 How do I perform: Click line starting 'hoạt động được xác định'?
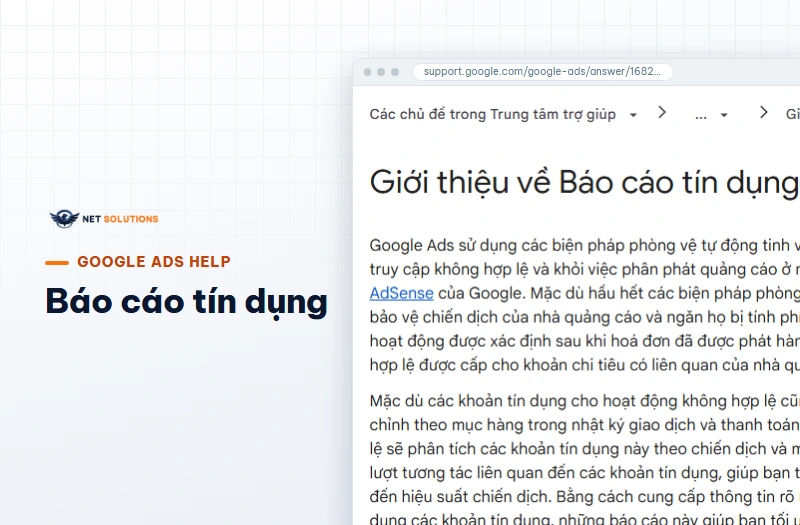pyautogui.click(x=584, y=341)
